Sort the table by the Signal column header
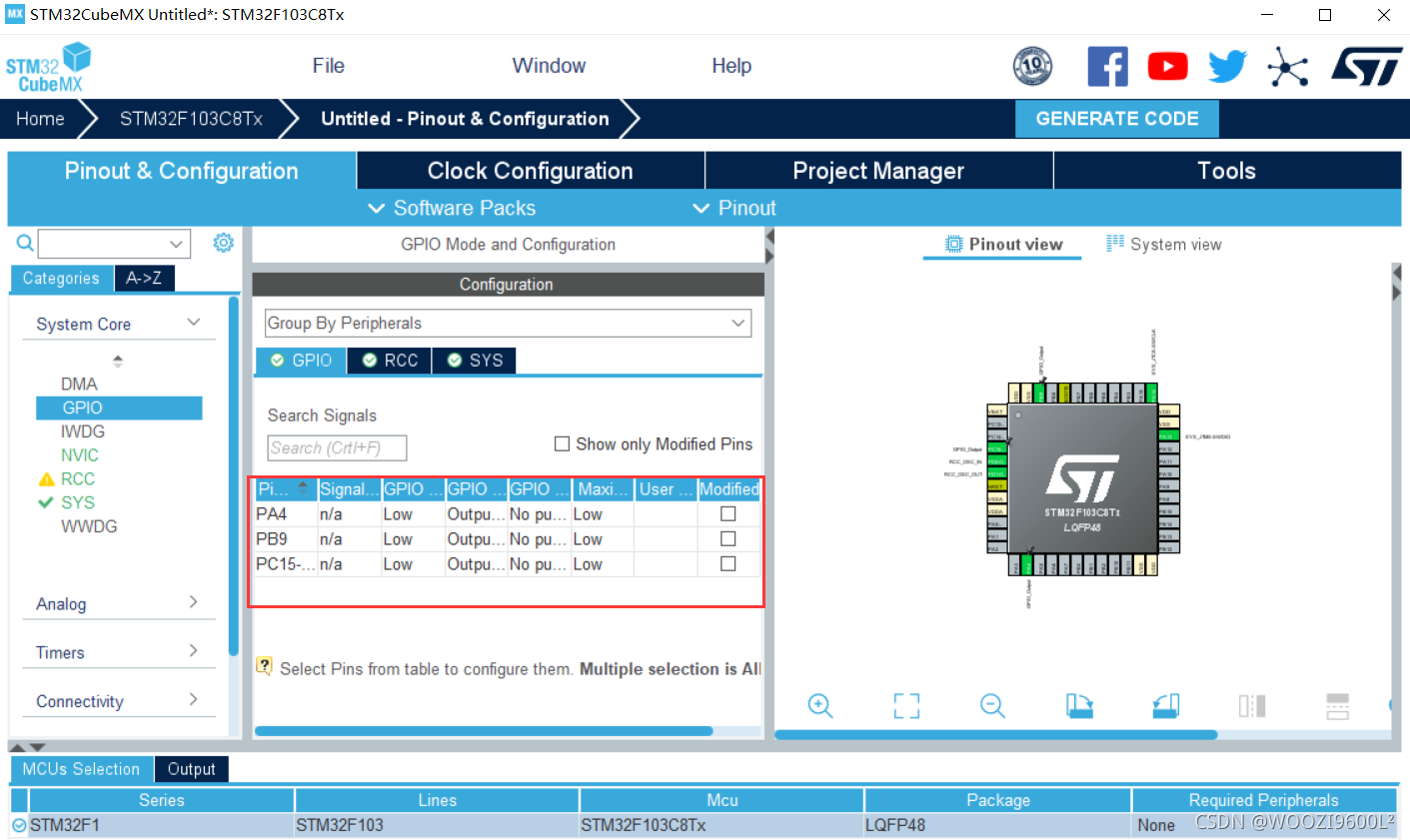This screenshot has width=1410, height=840. click(349, 488)
